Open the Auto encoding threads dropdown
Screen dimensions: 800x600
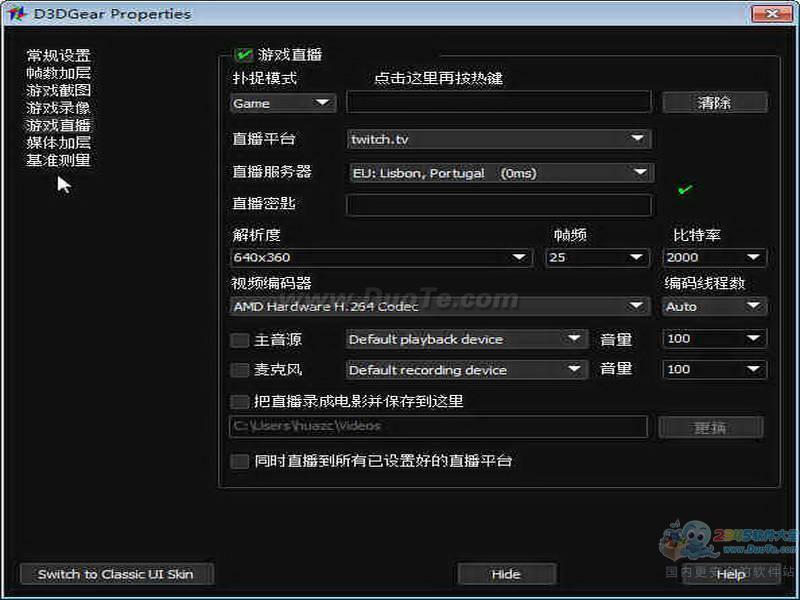click(714, 306)
